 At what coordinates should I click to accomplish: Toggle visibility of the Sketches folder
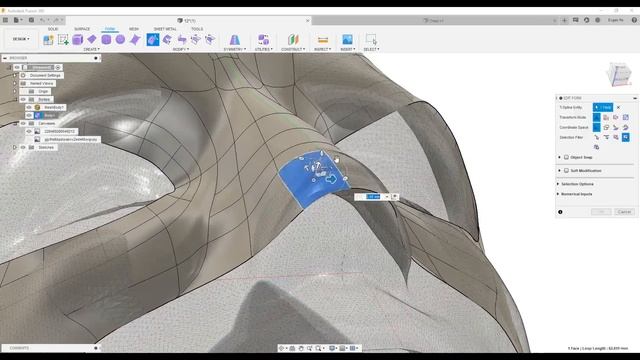23,147
